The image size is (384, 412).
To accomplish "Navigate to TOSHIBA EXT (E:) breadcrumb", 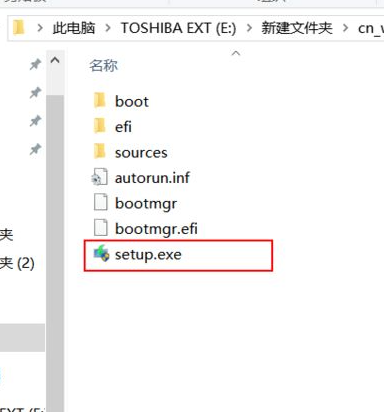I will pos(179,28).
